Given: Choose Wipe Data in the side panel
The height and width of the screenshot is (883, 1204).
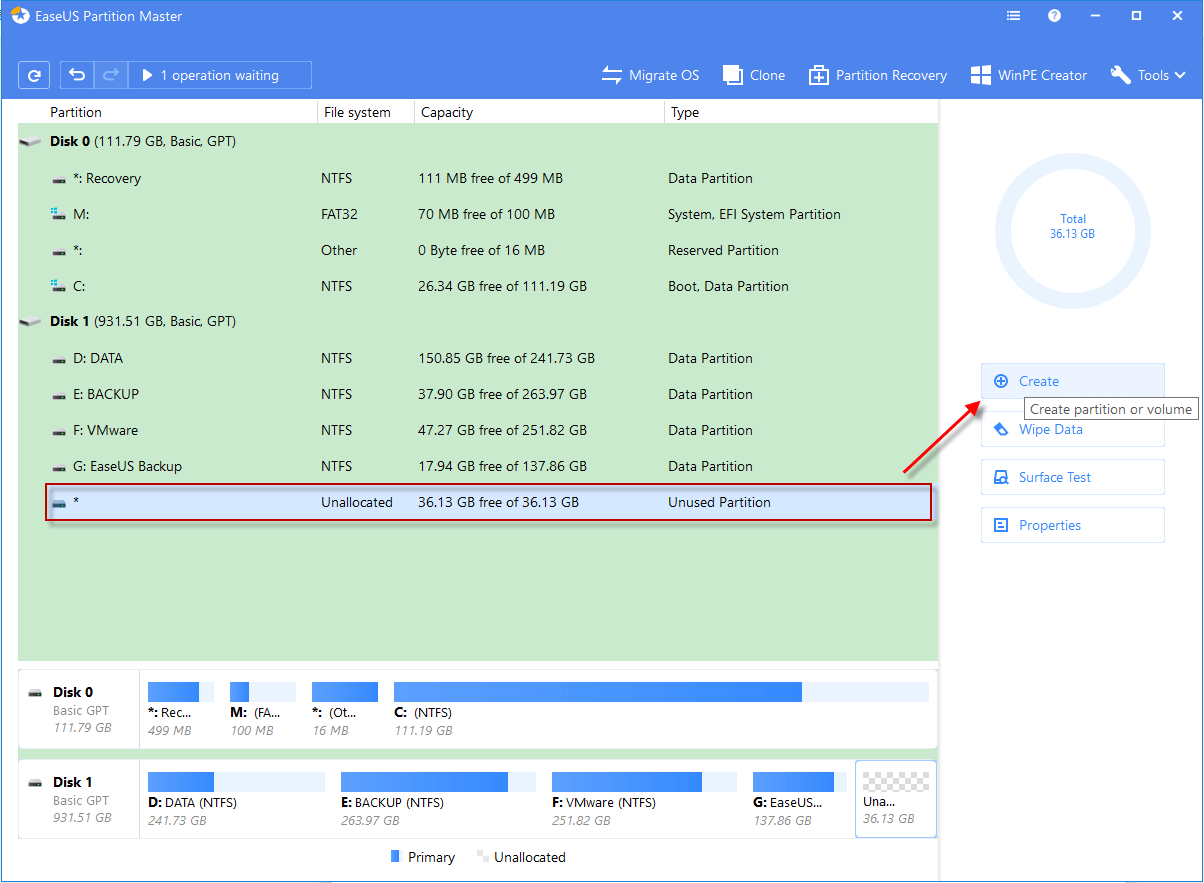Looking at the screenshot, I should pyautogui.click(x=1073, y=429).
